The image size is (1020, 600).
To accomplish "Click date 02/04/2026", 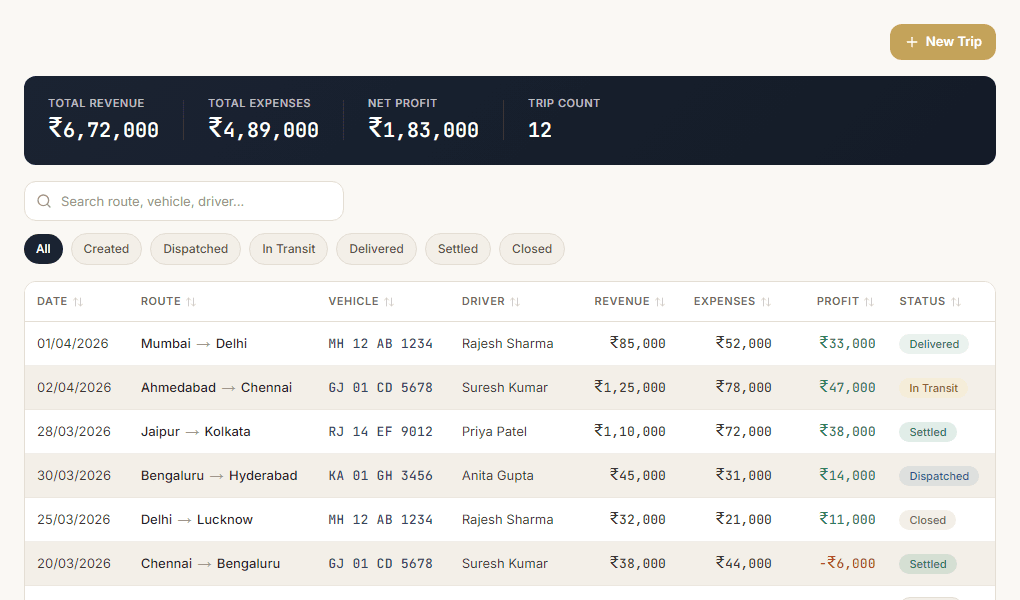I will pyautogui.click(x=74, y=388).
